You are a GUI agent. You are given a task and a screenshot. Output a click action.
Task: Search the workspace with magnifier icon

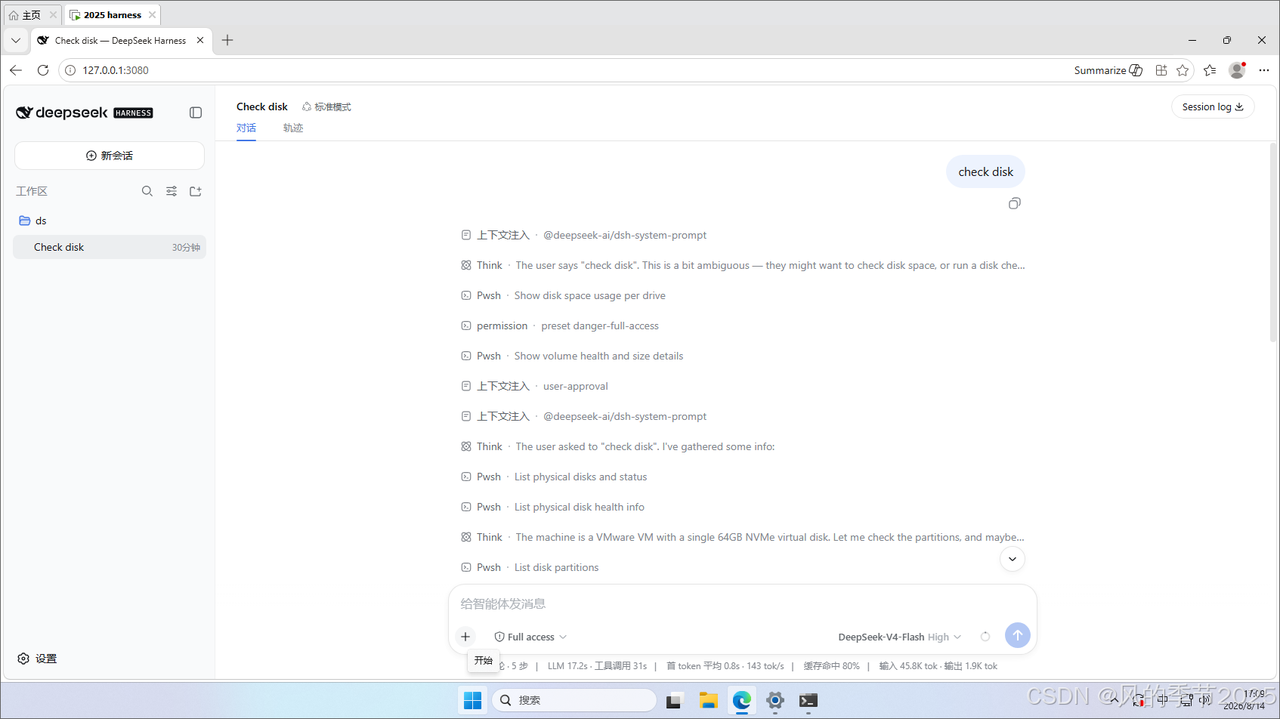click(x=147, y=191)
